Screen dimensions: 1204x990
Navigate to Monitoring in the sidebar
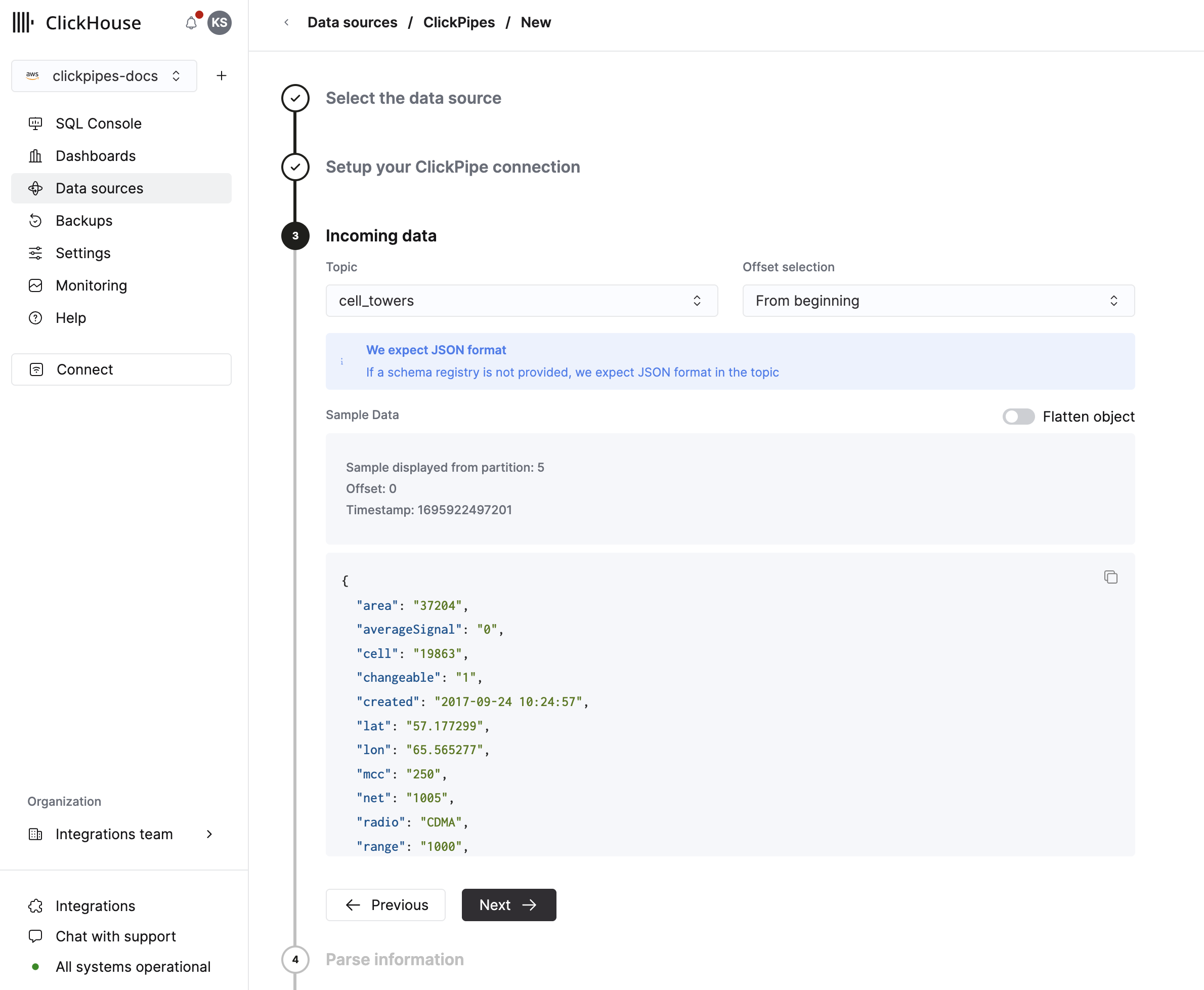point(91,285)
